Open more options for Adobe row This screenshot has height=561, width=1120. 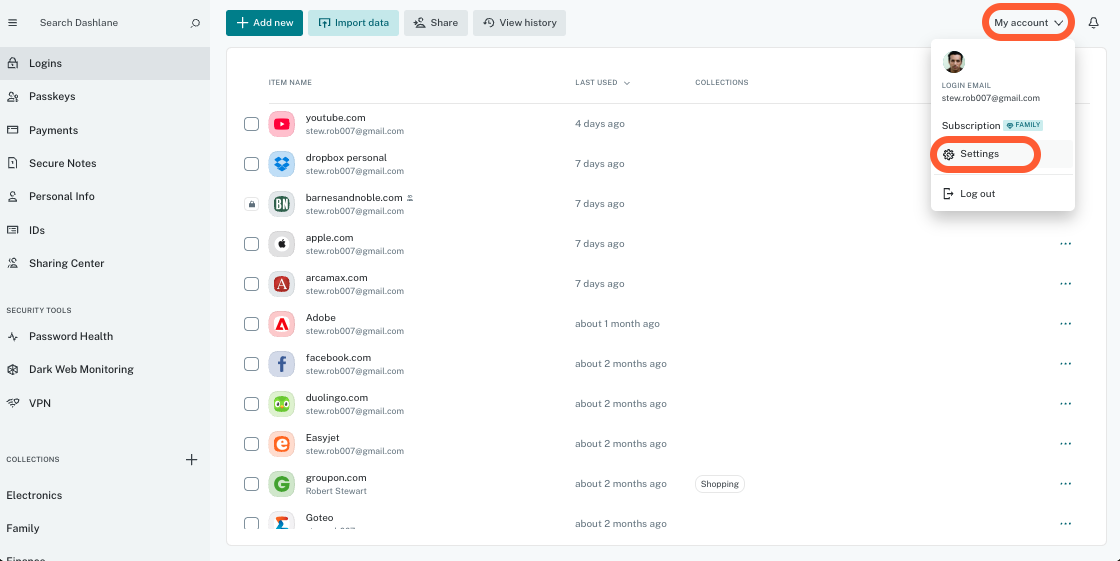(x=1065, y=324)
